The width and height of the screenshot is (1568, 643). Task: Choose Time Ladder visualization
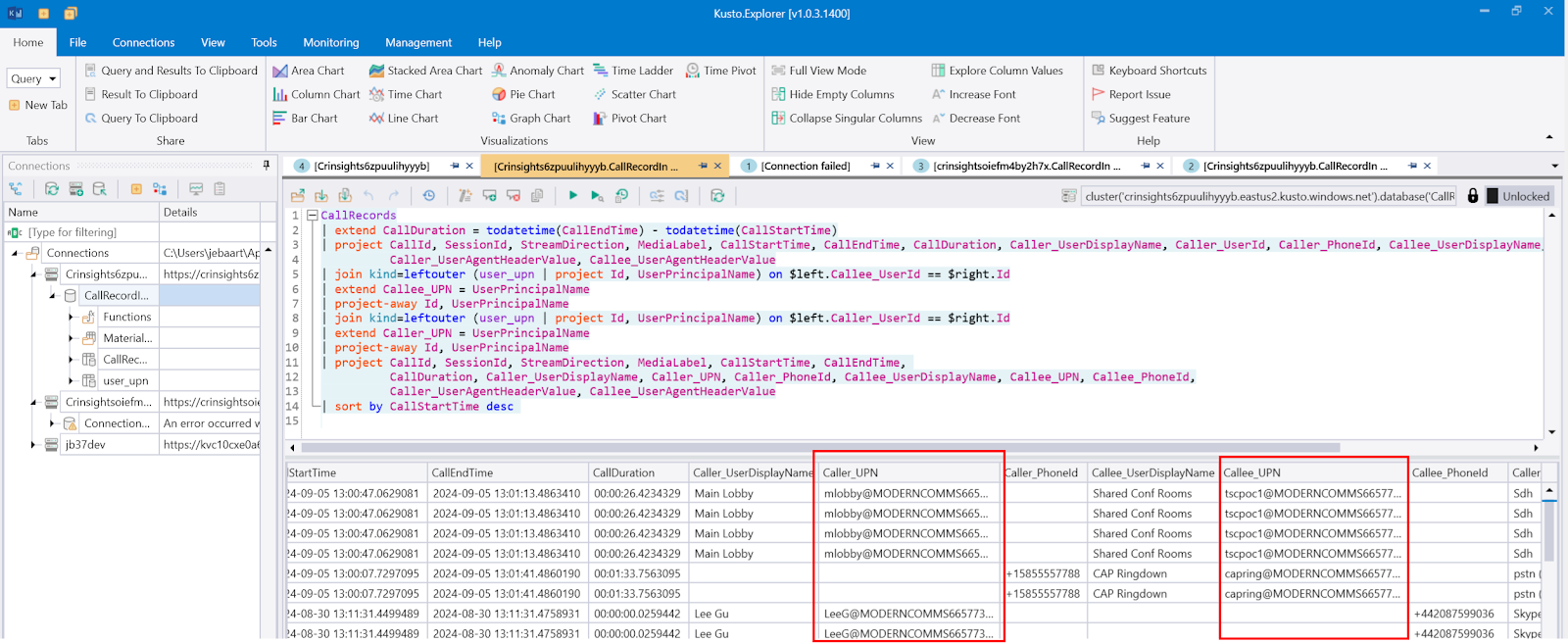(x=633, y=71)
